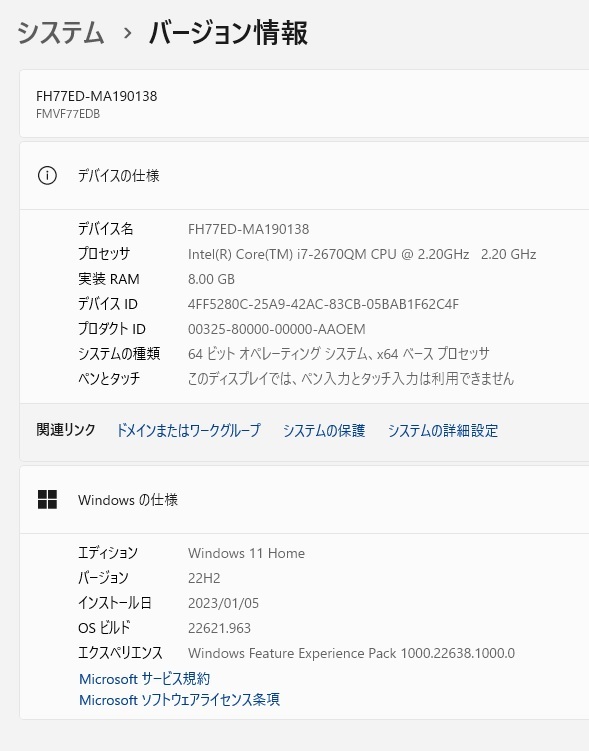Select the device name FH77ED-MA190138 card title
589x751 pixels.
(x=96, y=96)
